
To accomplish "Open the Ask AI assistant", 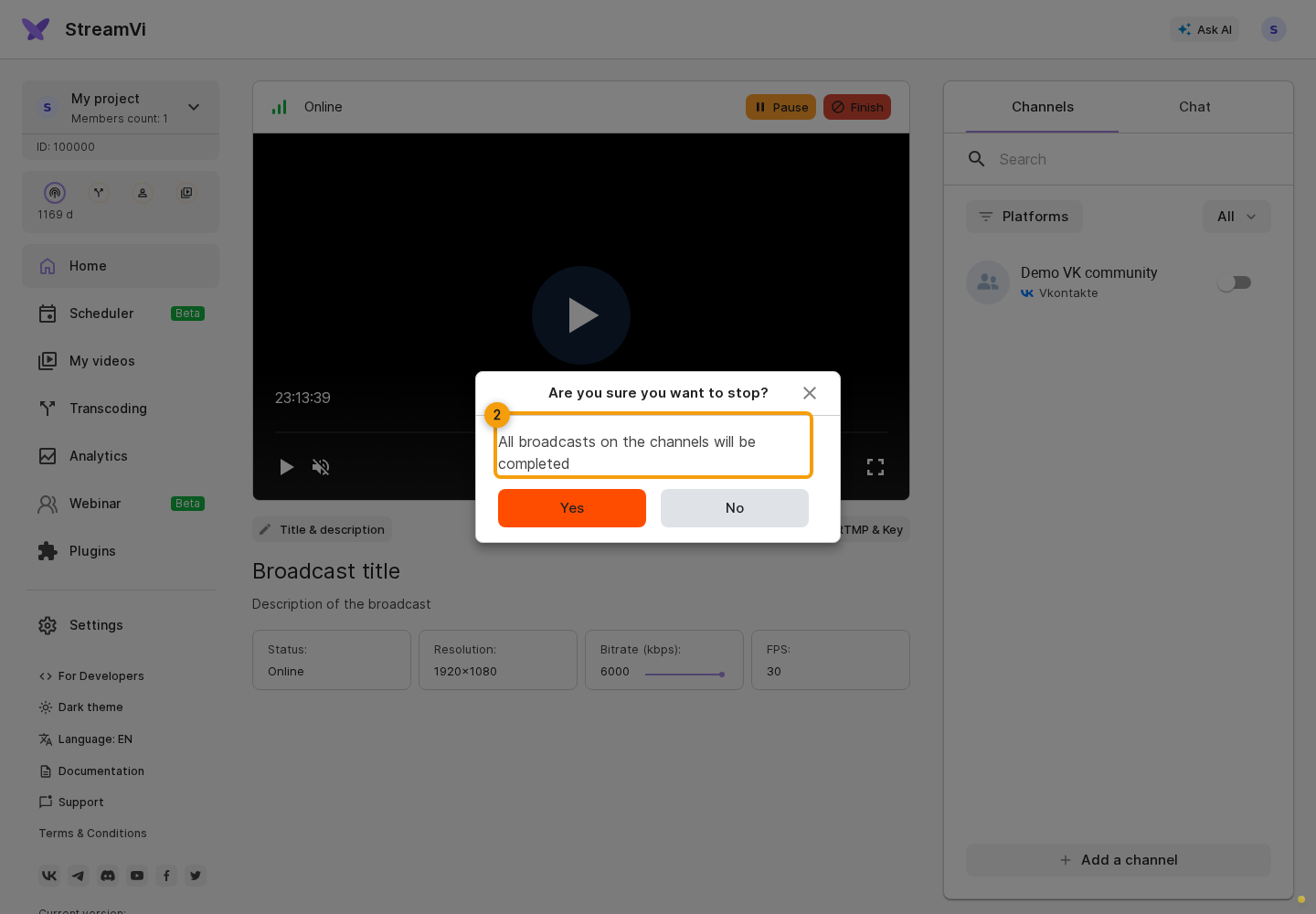I will [1205, 29].
